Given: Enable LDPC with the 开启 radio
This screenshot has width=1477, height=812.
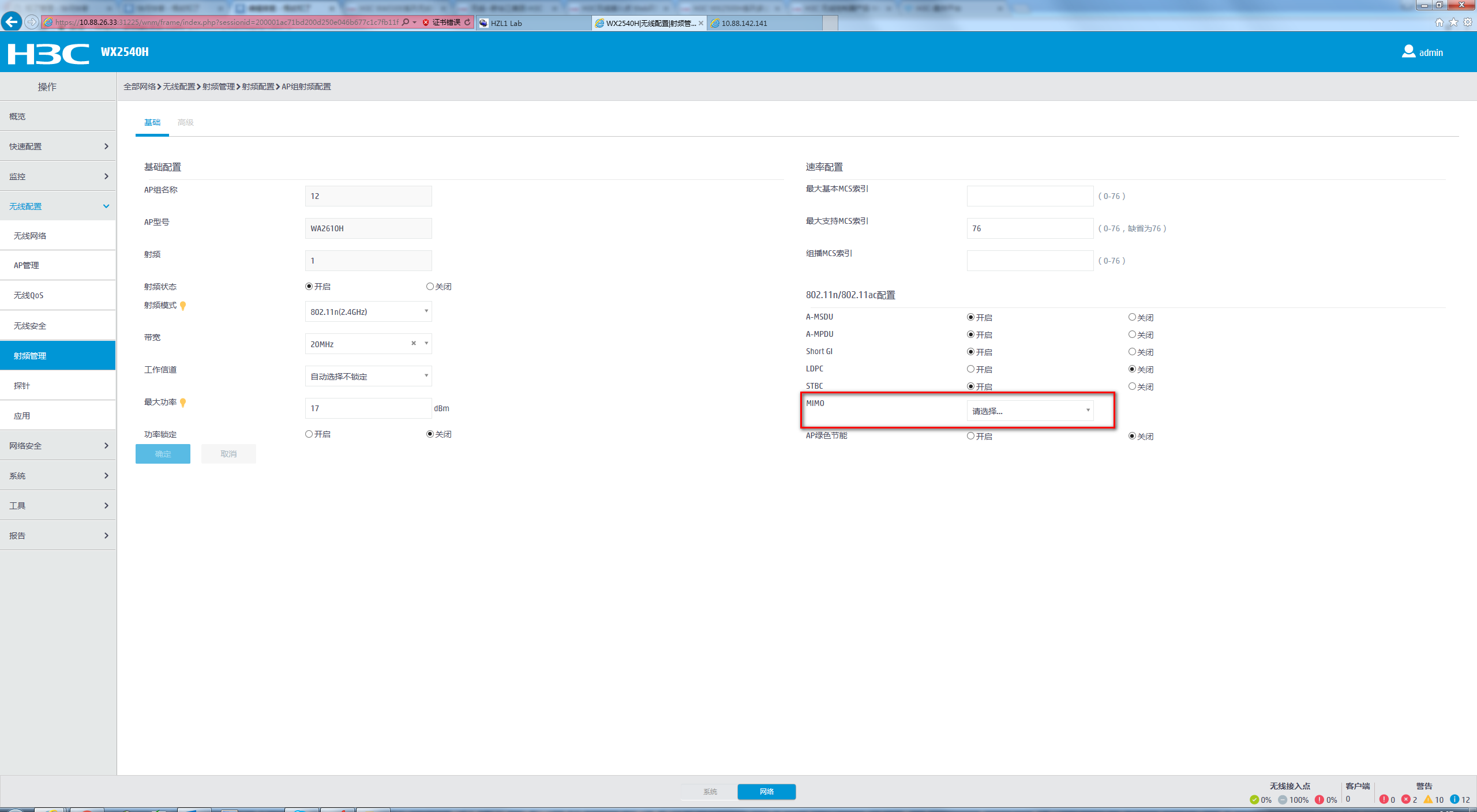Looking at the screenshot, I should pos(970,369).
